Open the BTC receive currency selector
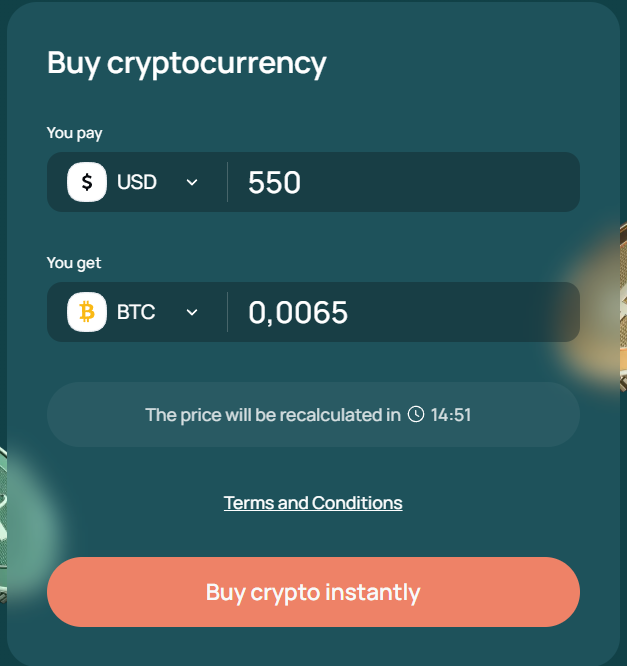Screen dimensions: 627x666 click(x=135, y=312)
